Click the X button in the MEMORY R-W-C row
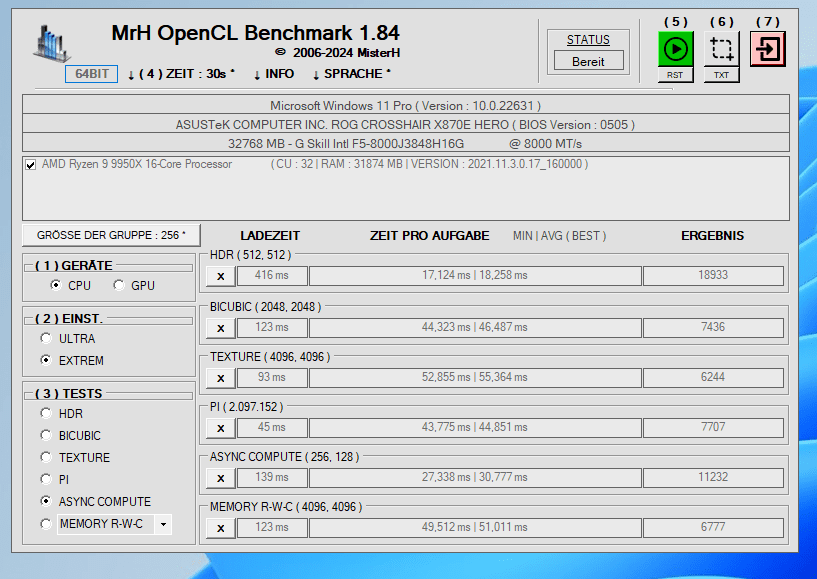Screen dimensions: 817x579 (x=220, y=528)
